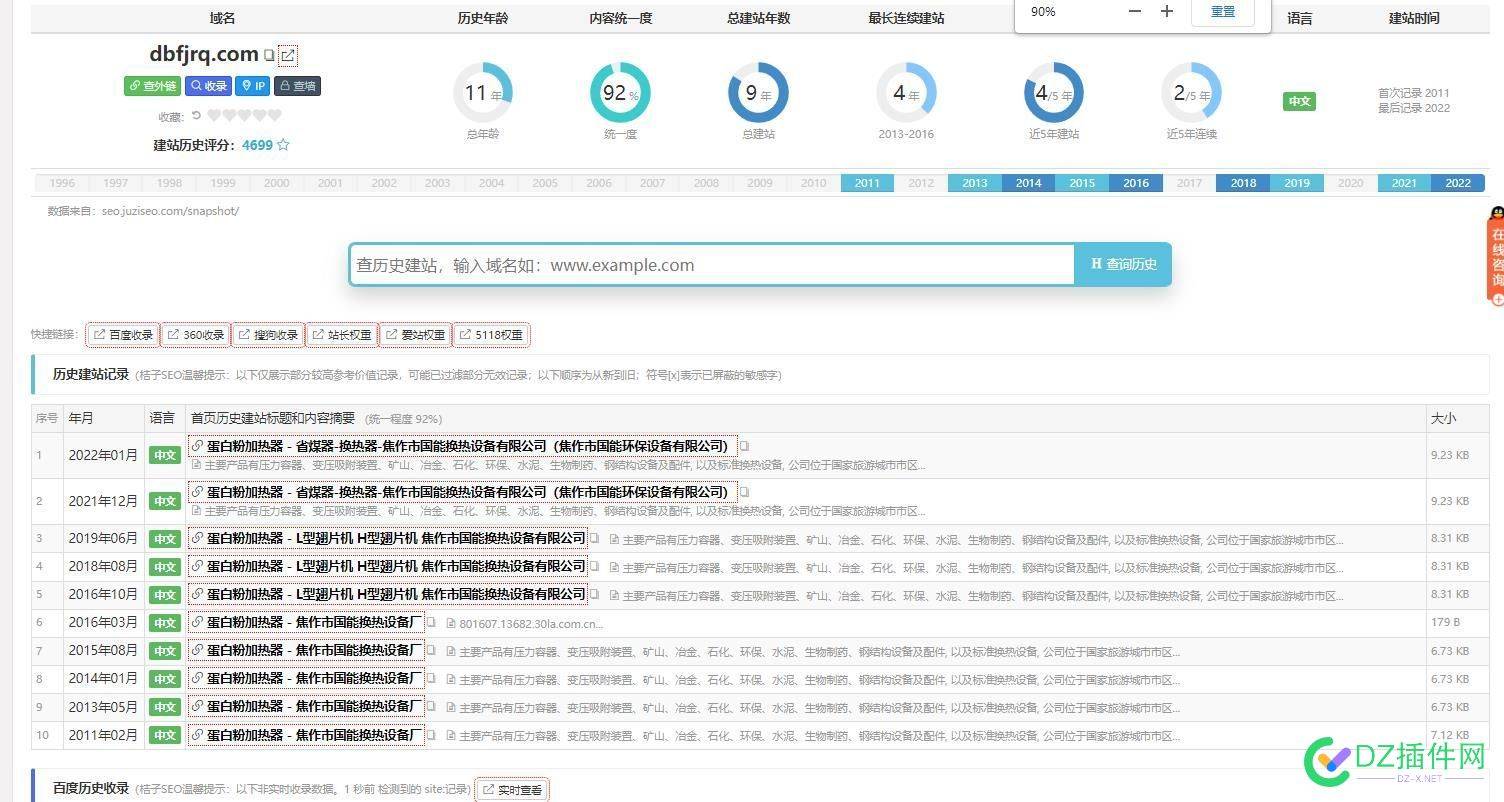The image size is (1504, 802).
Task: Click the 中文 language badge in header
Action: [1299, 101]
